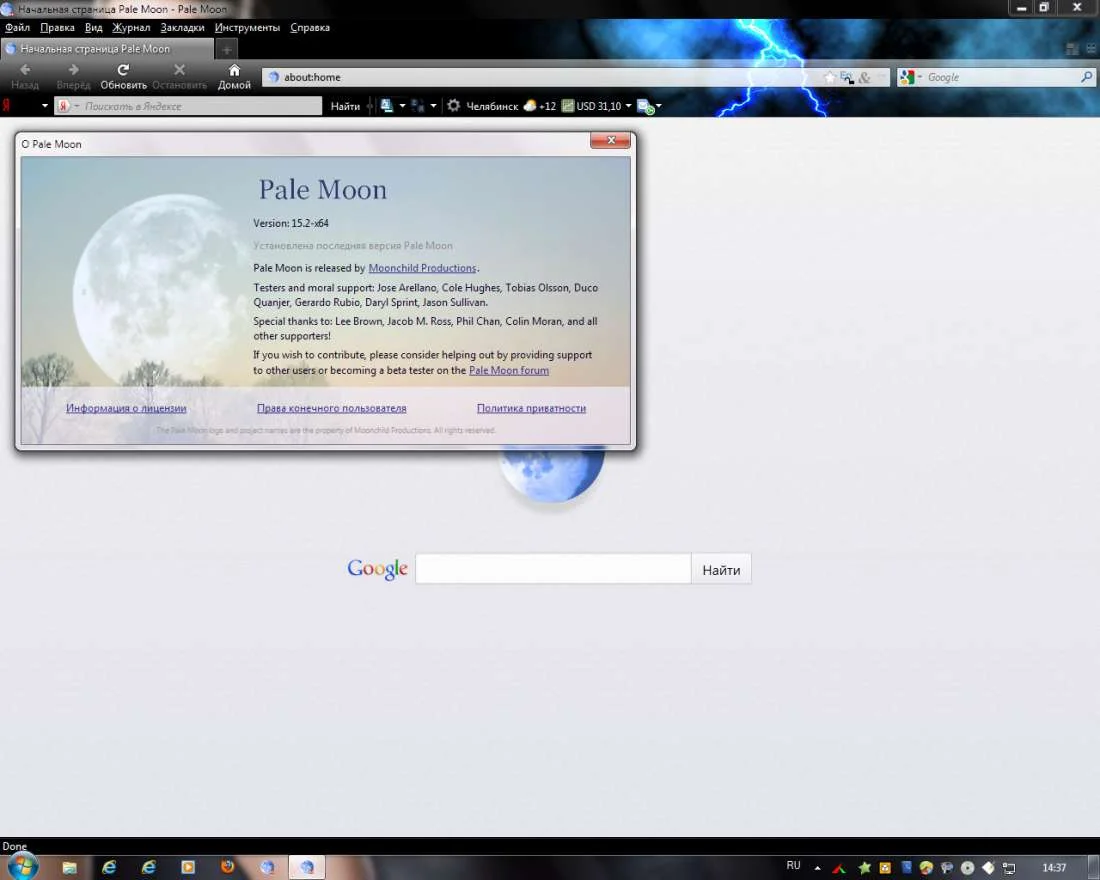Open the Справка menu
Image resolution: width=1100 pixels, height=880 pixels.
click(309, 27)
